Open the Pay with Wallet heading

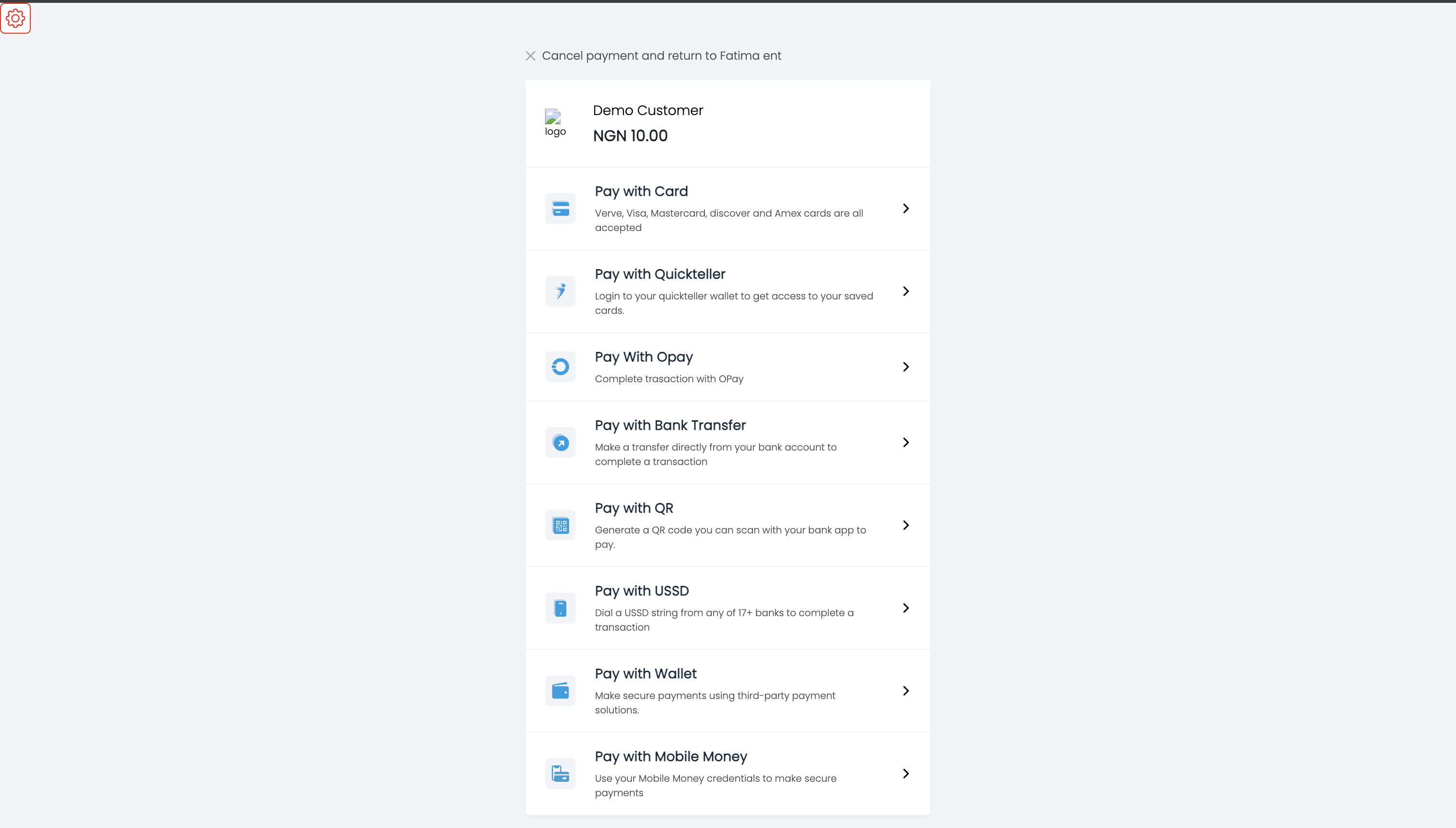pos(646,674)
